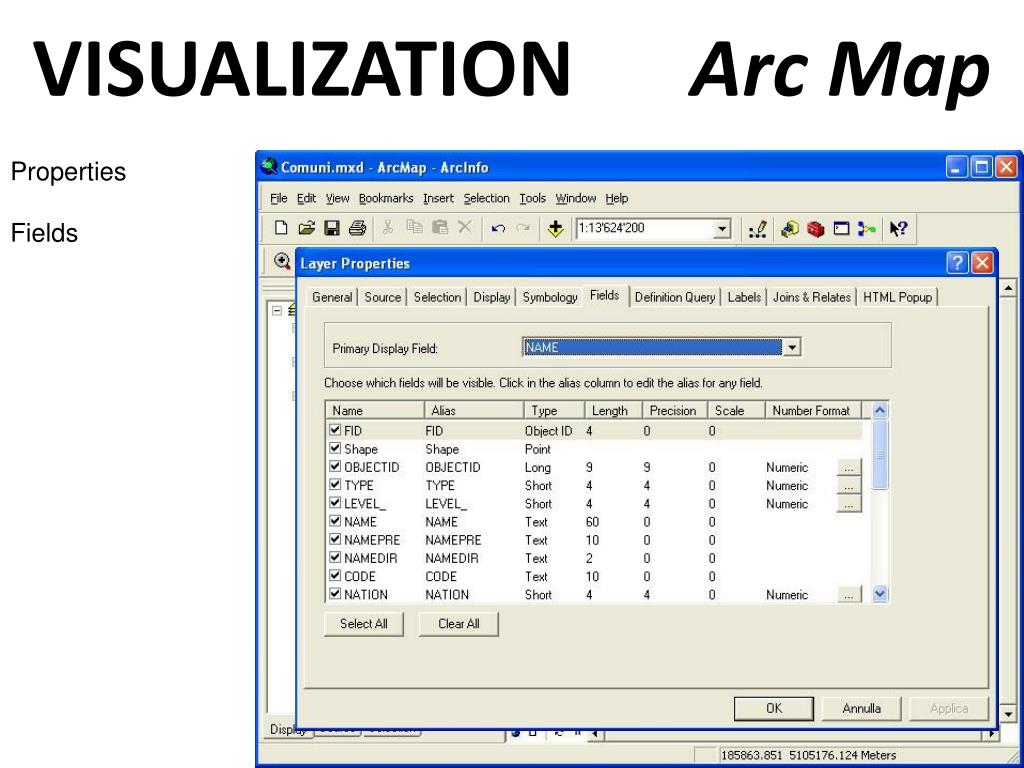Toggle the NAMEDIR field checkbox
Viewport: 1024px width, 768px height.
tap(335, 558)
